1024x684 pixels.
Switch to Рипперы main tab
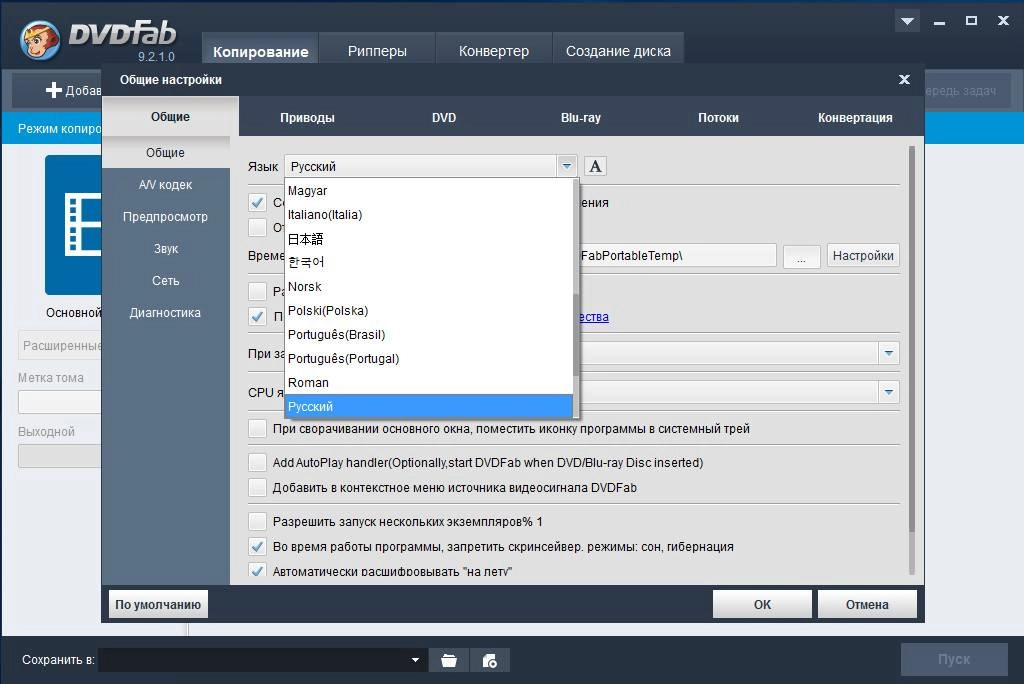pos(377,50)
